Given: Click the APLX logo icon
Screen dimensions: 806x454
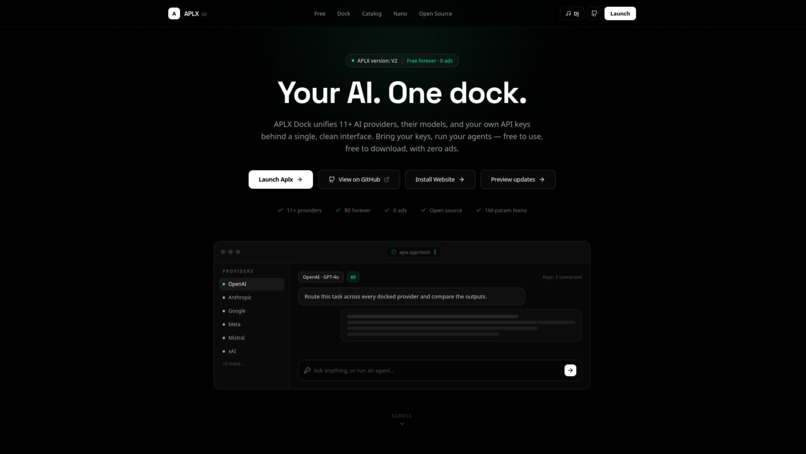Looking at the screenshot, I should [x=174, y=13].
